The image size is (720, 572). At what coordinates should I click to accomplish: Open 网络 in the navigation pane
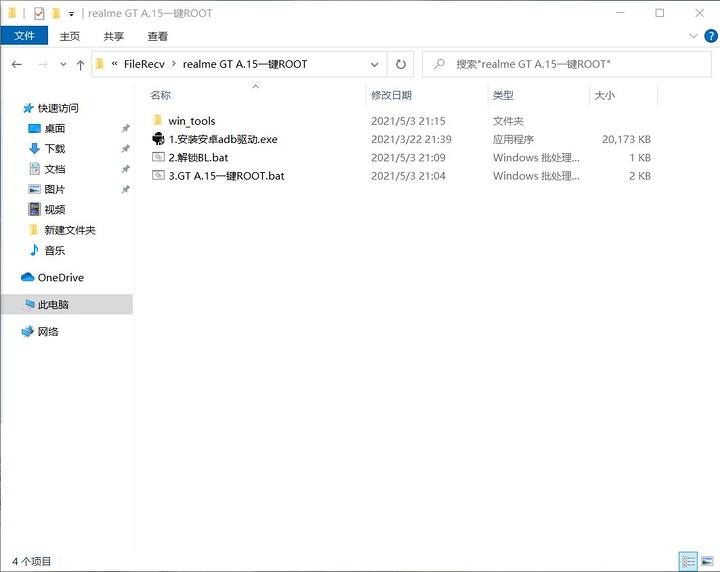click(48, 331)
